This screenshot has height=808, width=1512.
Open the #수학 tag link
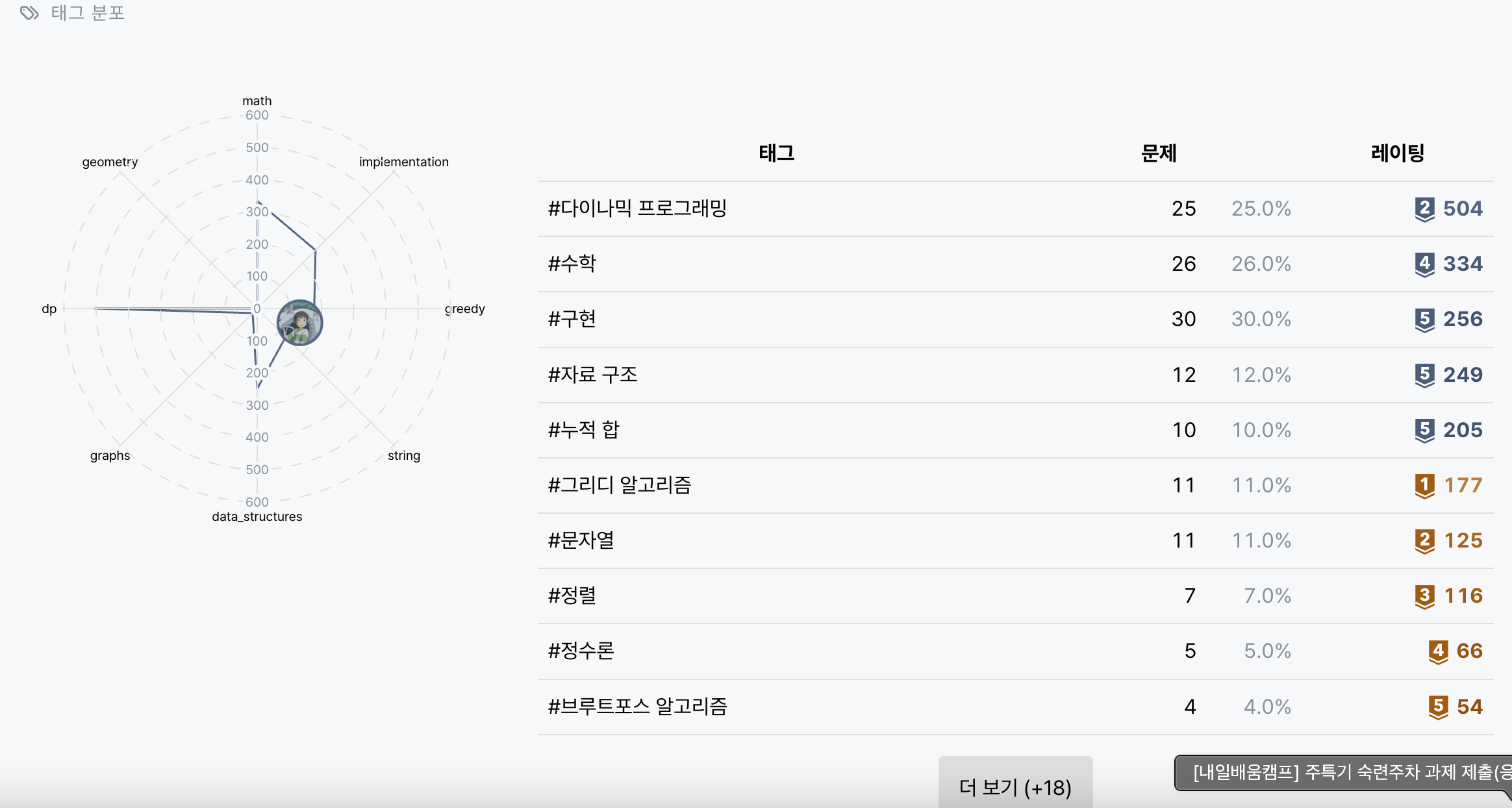coord(572,264)
